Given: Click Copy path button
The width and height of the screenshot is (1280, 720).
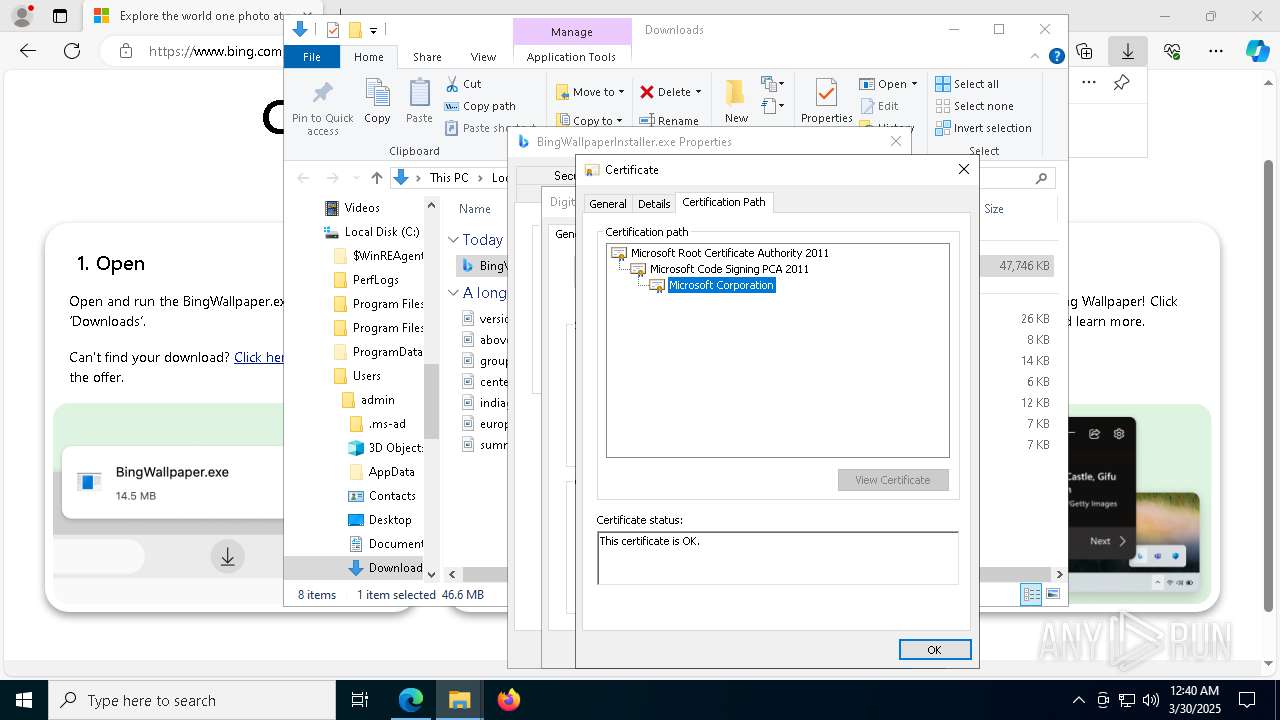Looking at the screenshot, I should click(480, 106).
